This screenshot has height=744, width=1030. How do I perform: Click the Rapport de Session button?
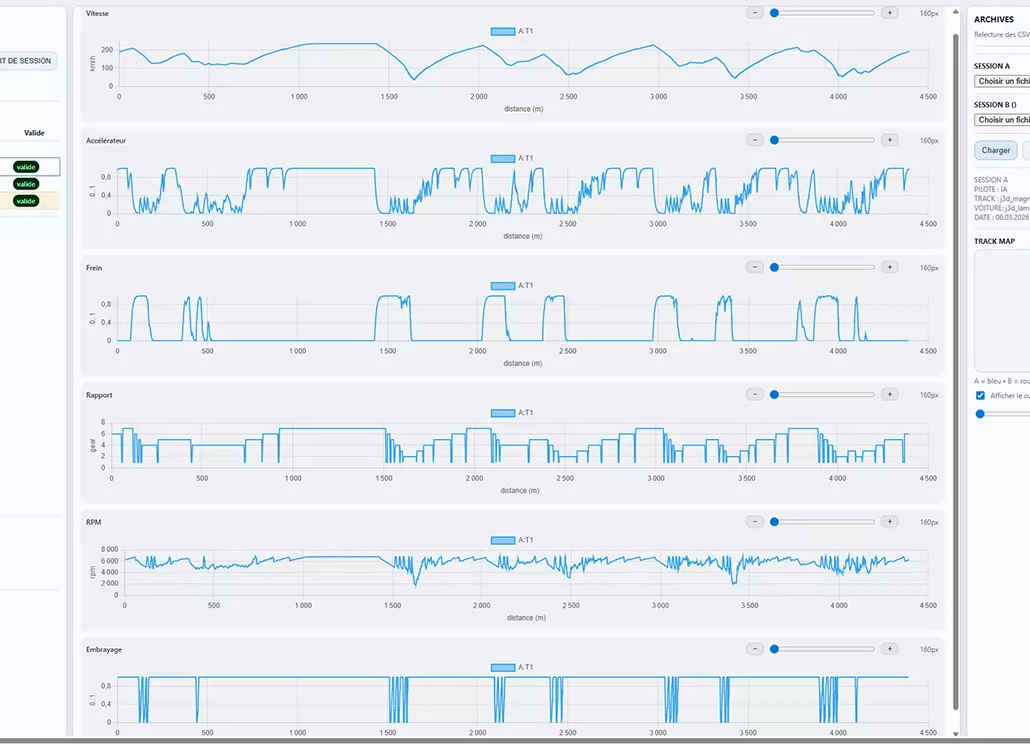pyautogui.click(x=27, y=61)
